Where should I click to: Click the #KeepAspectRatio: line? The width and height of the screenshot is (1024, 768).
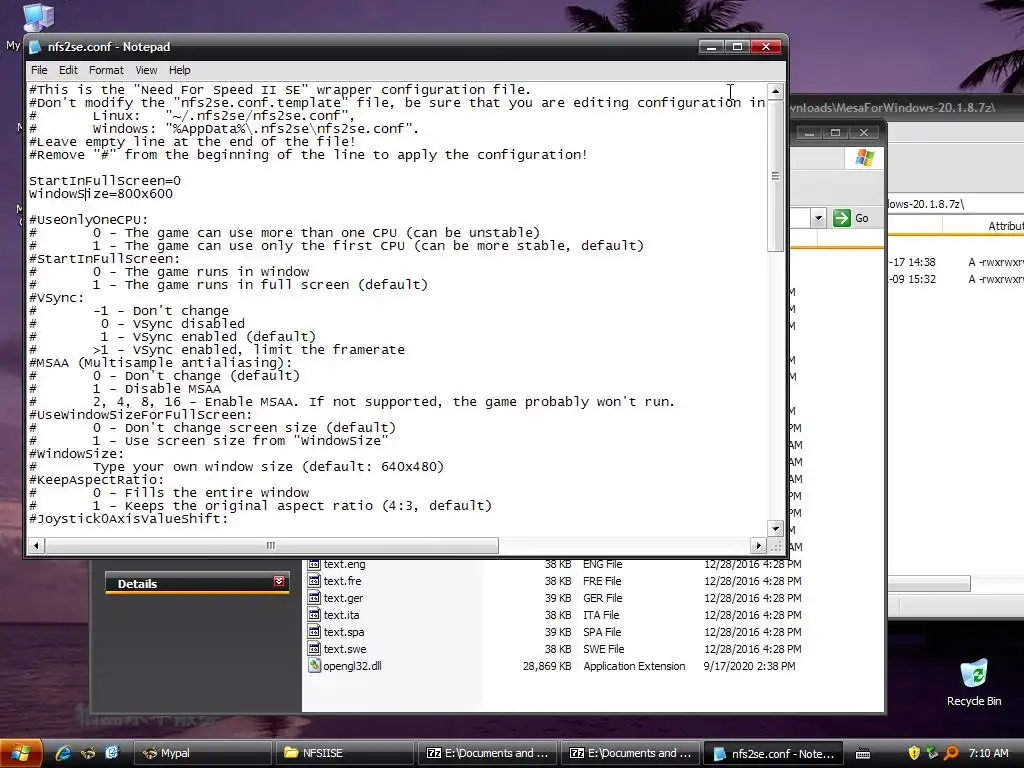(x=97, y=480)
